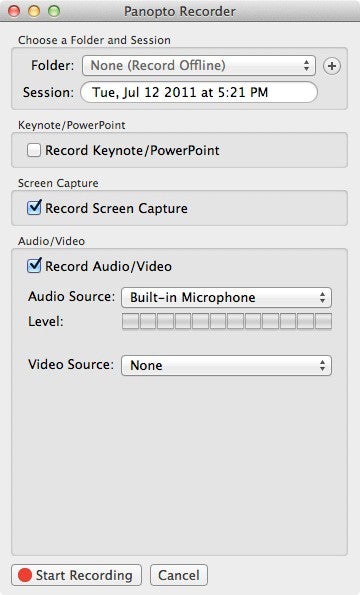
Task: Disable the Record Audio/Video checkbox
Action: [34, 266]
